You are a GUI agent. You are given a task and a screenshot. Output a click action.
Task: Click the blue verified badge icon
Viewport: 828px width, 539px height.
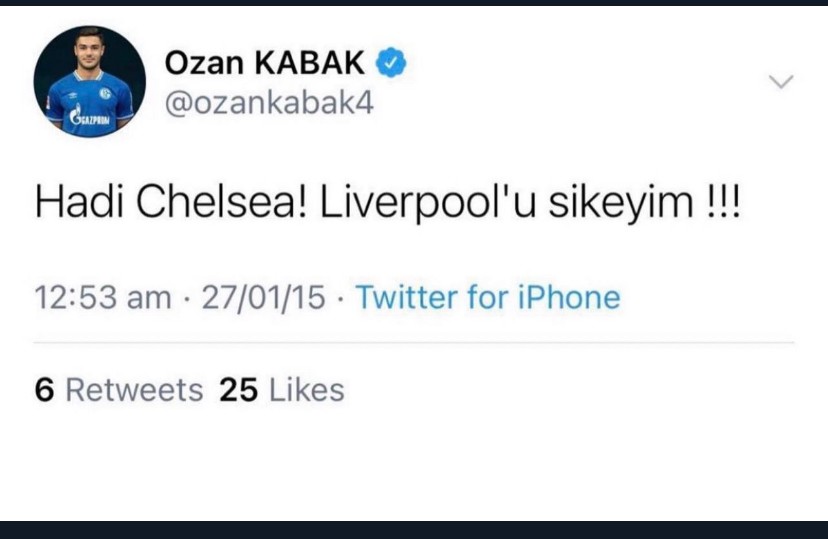[391, 65]
